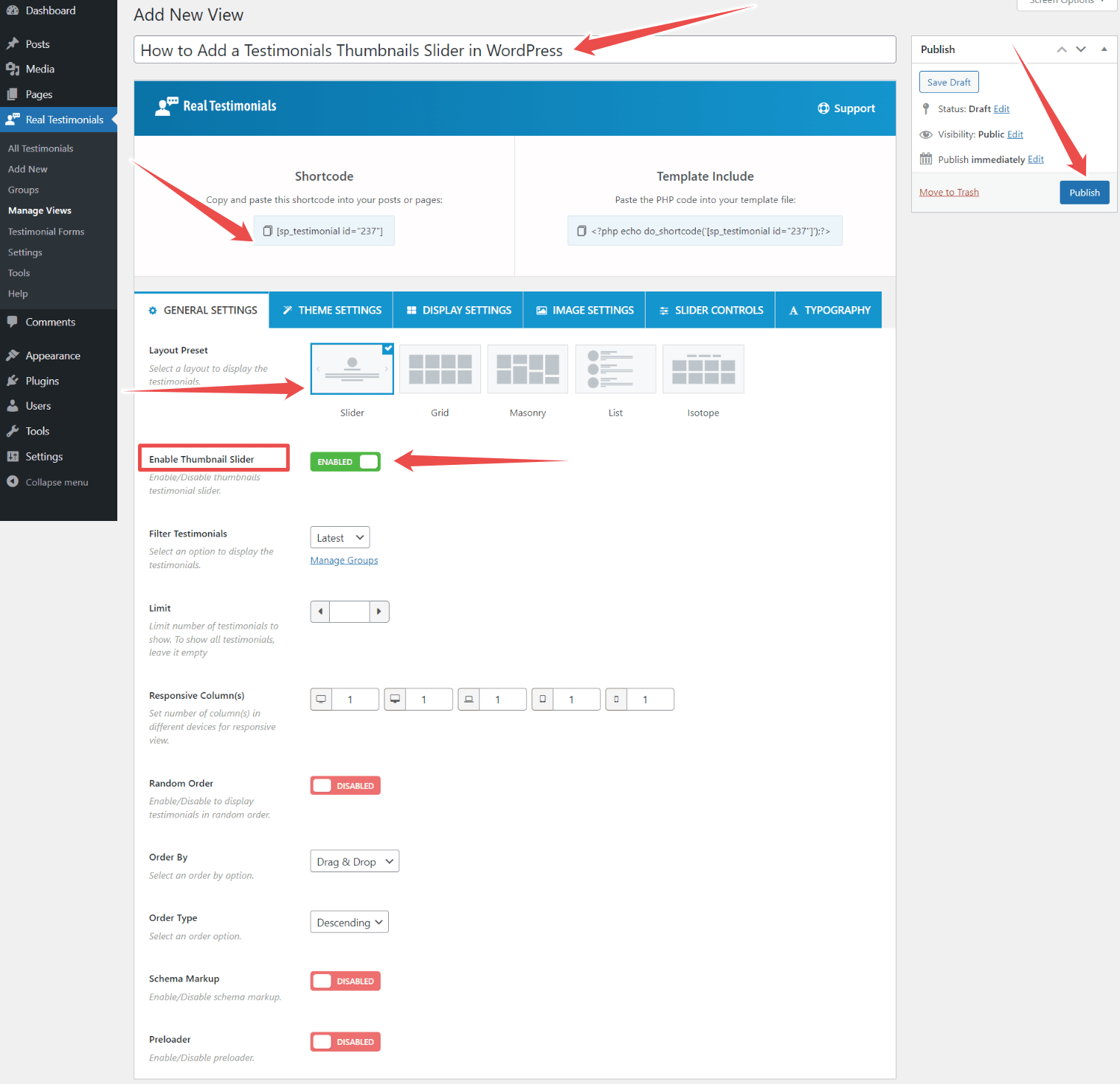Increase the testimonial Limit with the stepper

click(379, 611)
